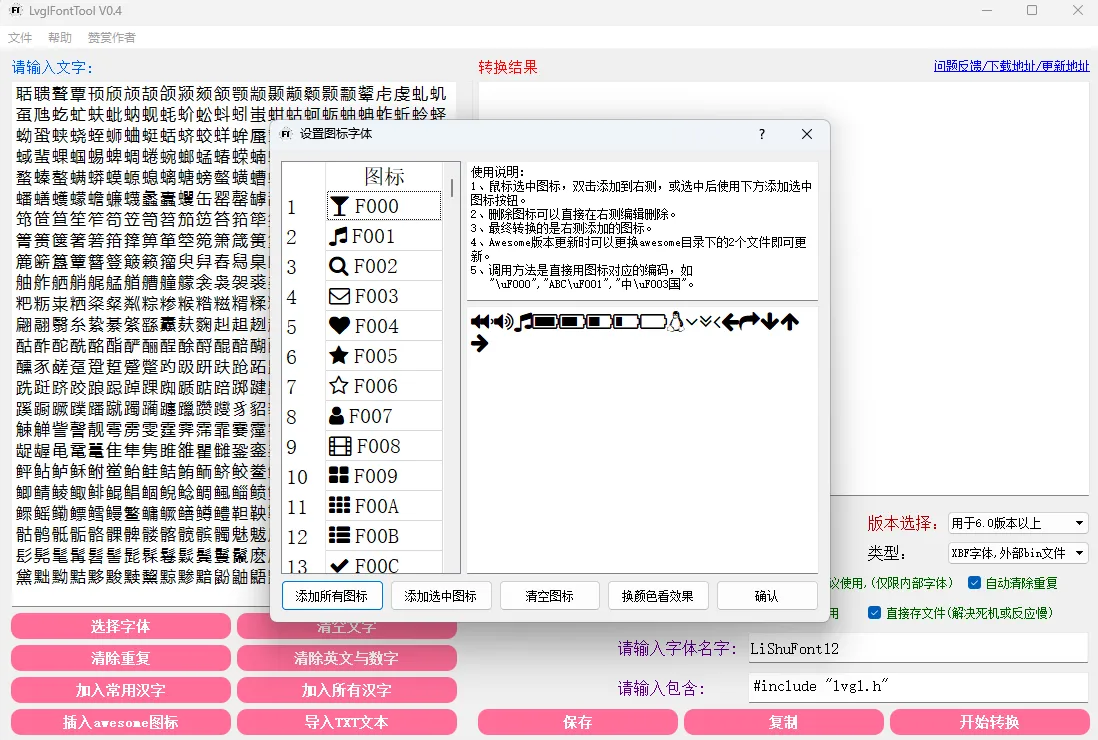Select the F005 filled star icon

coord(383,355)
